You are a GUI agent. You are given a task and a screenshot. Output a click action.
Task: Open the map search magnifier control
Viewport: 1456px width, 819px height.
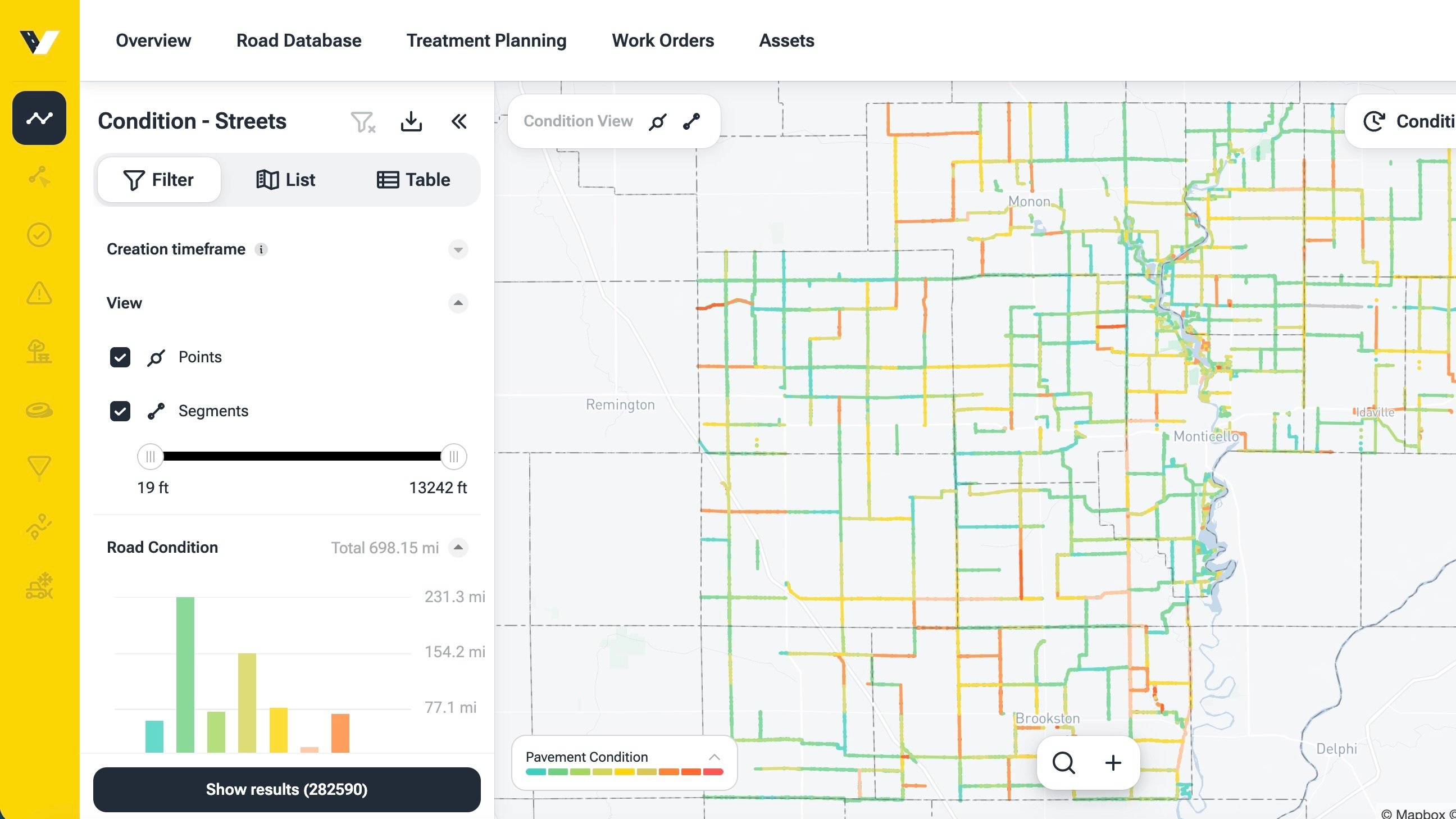point(1064,762)
